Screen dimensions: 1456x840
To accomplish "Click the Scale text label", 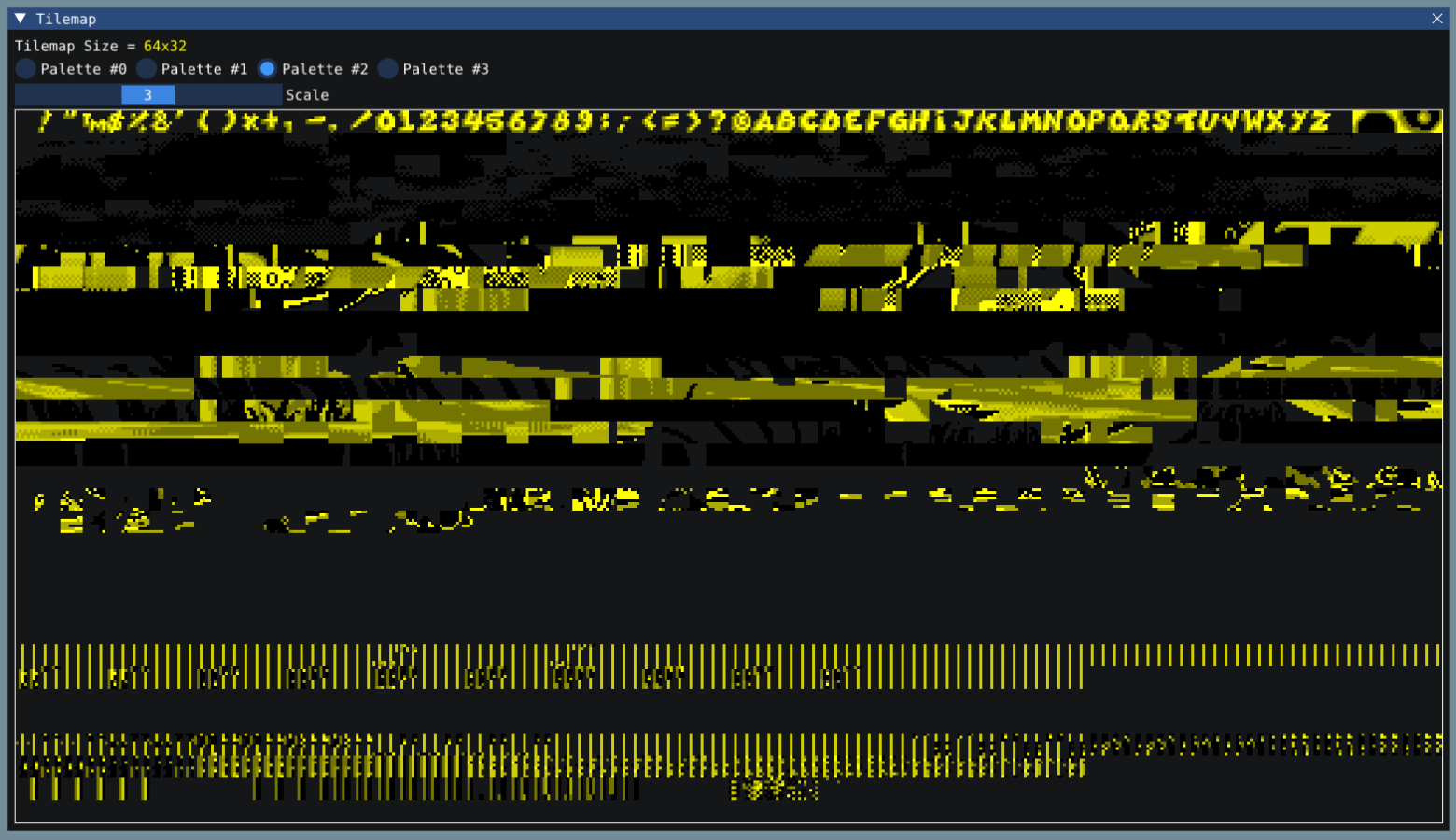I will (x=308, y=94).
